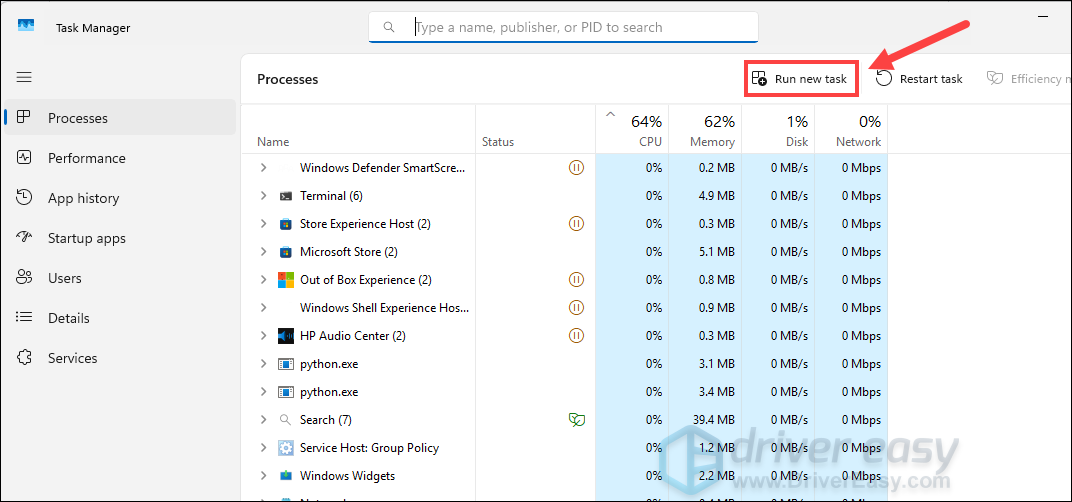Click the Users sidebar icon
The height and width of the screenshot is (502, 1072).
(24, 278)
